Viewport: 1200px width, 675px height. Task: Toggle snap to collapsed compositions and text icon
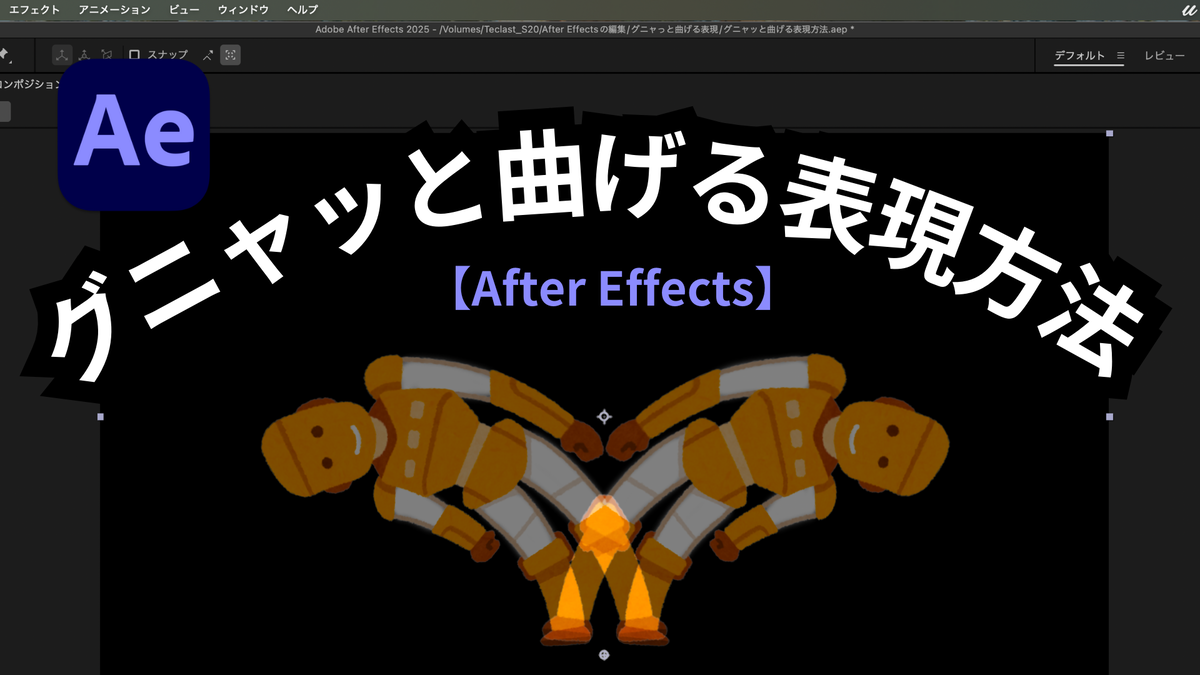point(230,55)
